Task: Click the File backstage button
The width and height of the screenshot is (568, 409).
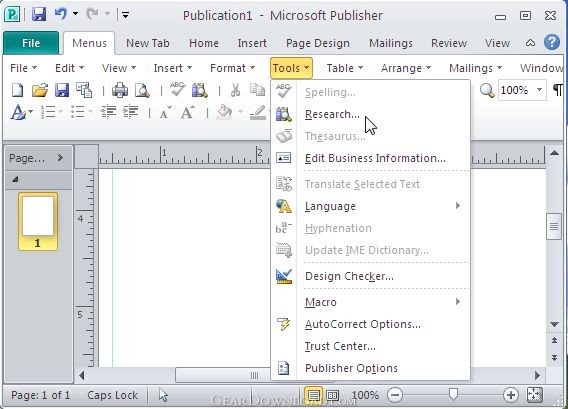Action: click(x=31, y=43)
